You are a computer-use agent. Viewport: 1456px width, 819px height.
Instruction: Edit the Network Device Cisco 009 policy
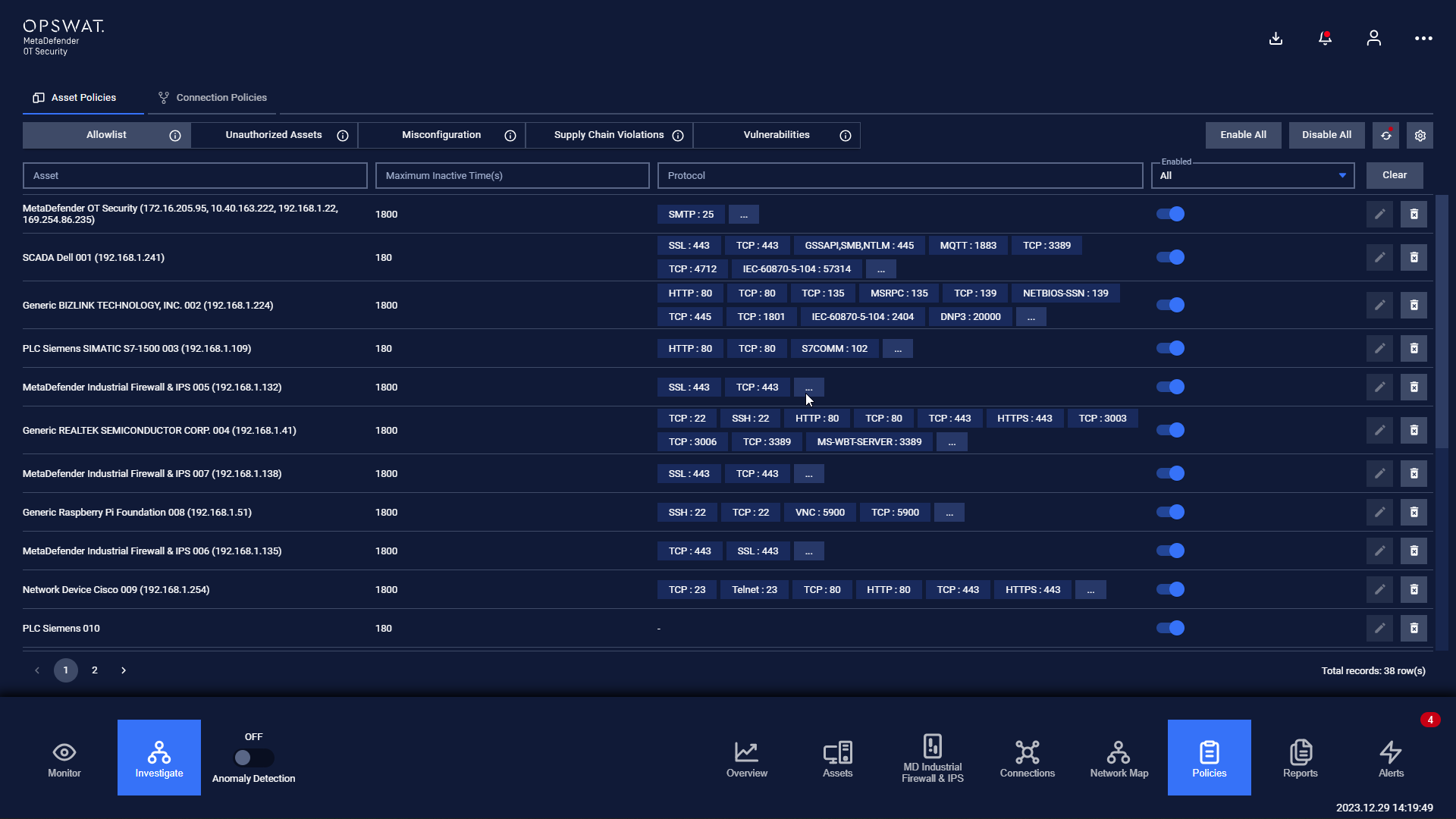coord(1379,589)
